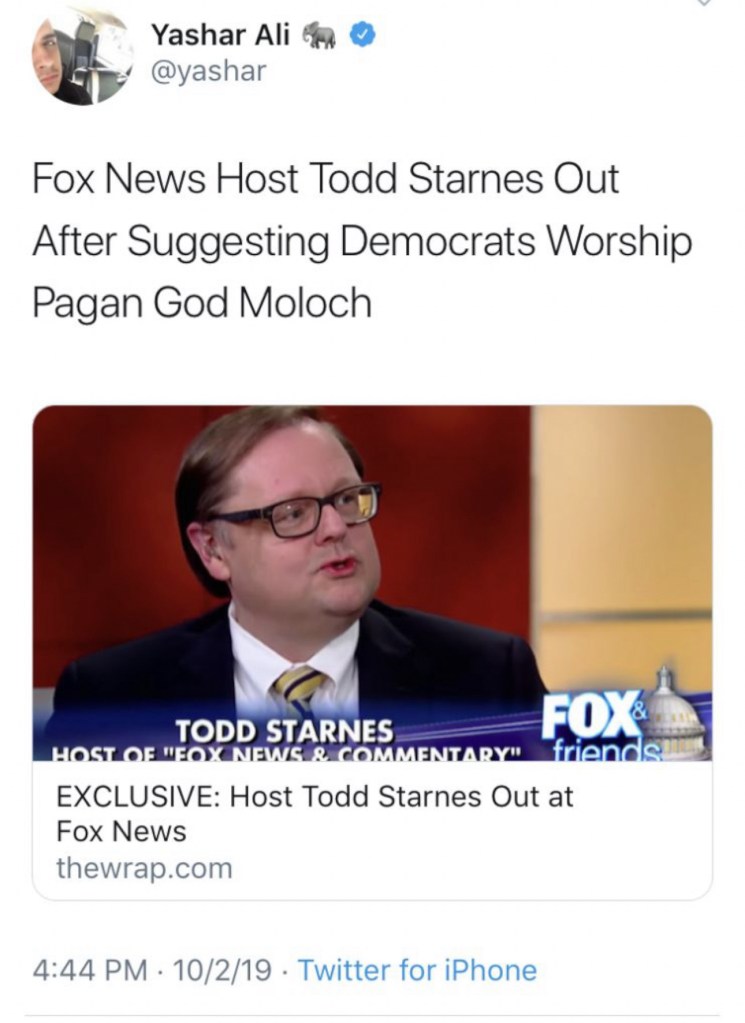
Task: Open the Yashar Ali display name
Action: (220, 35)
